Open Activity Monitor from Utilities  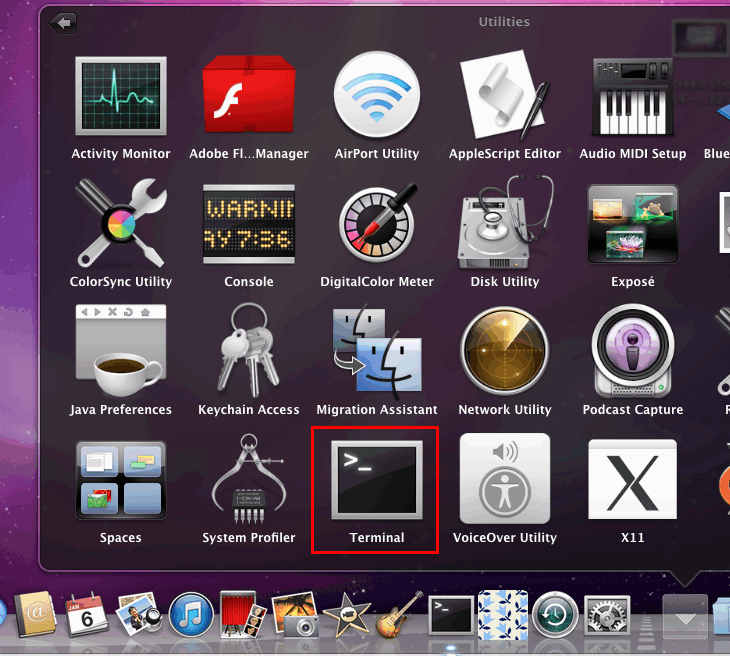121,96
